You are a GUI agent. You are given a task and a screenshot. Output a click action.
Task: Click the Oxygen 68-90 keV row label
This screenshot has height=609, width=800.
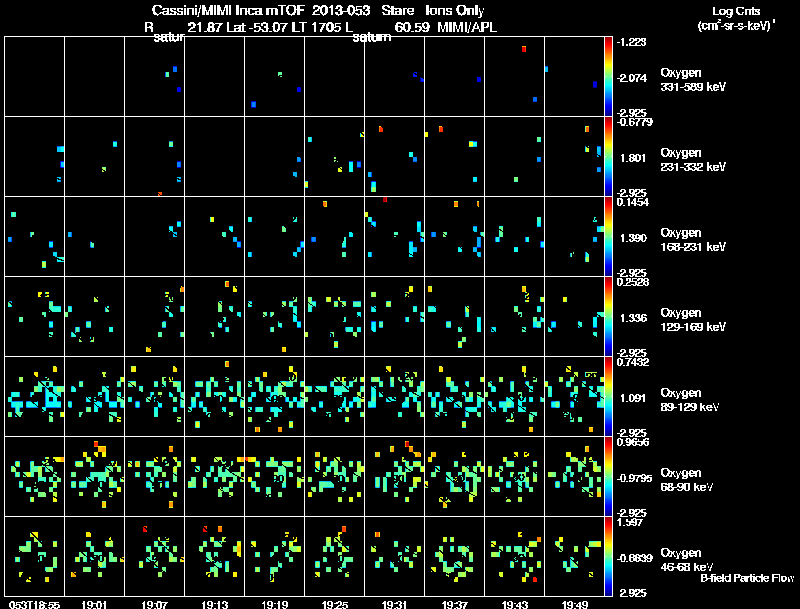pyautogui.click(x=687, y=480)
